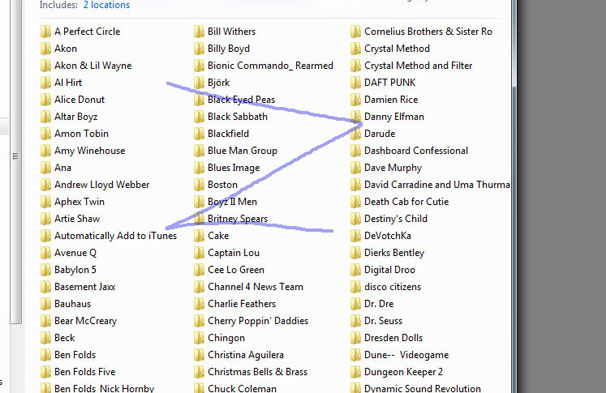Image resolution: width=606 pixels, height=393 pixels.
Task: Click the Charlie Feathers folder name
Action: pos(242,304)
